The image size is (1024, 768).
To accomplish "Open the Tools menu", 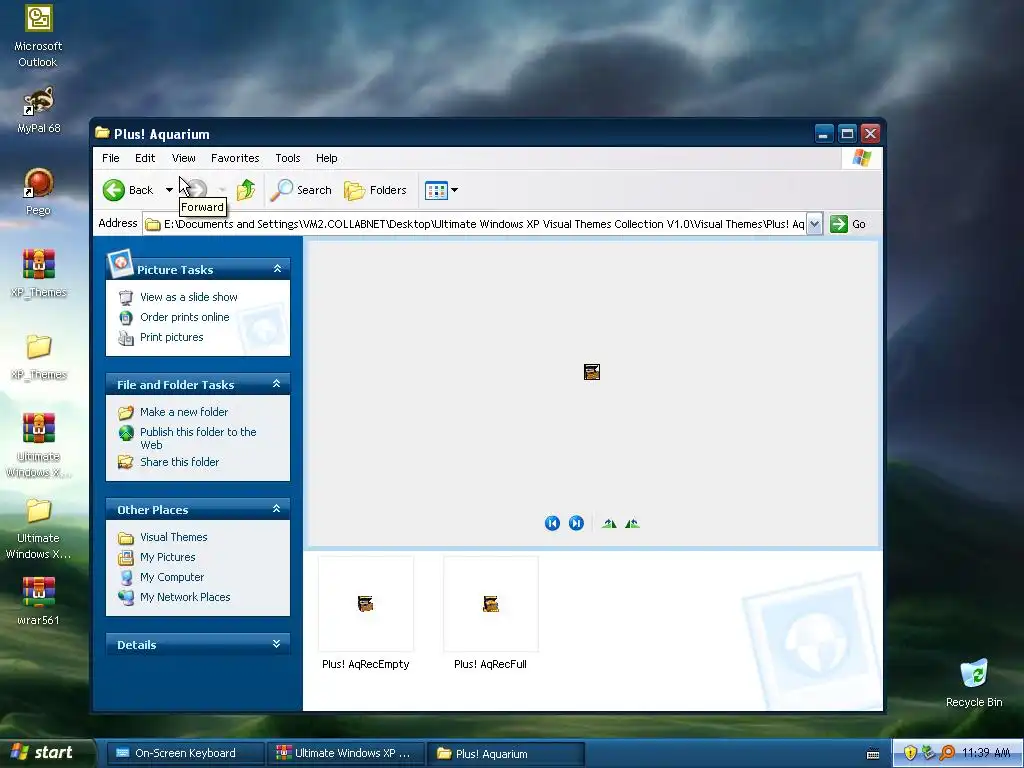I will 287,158.
